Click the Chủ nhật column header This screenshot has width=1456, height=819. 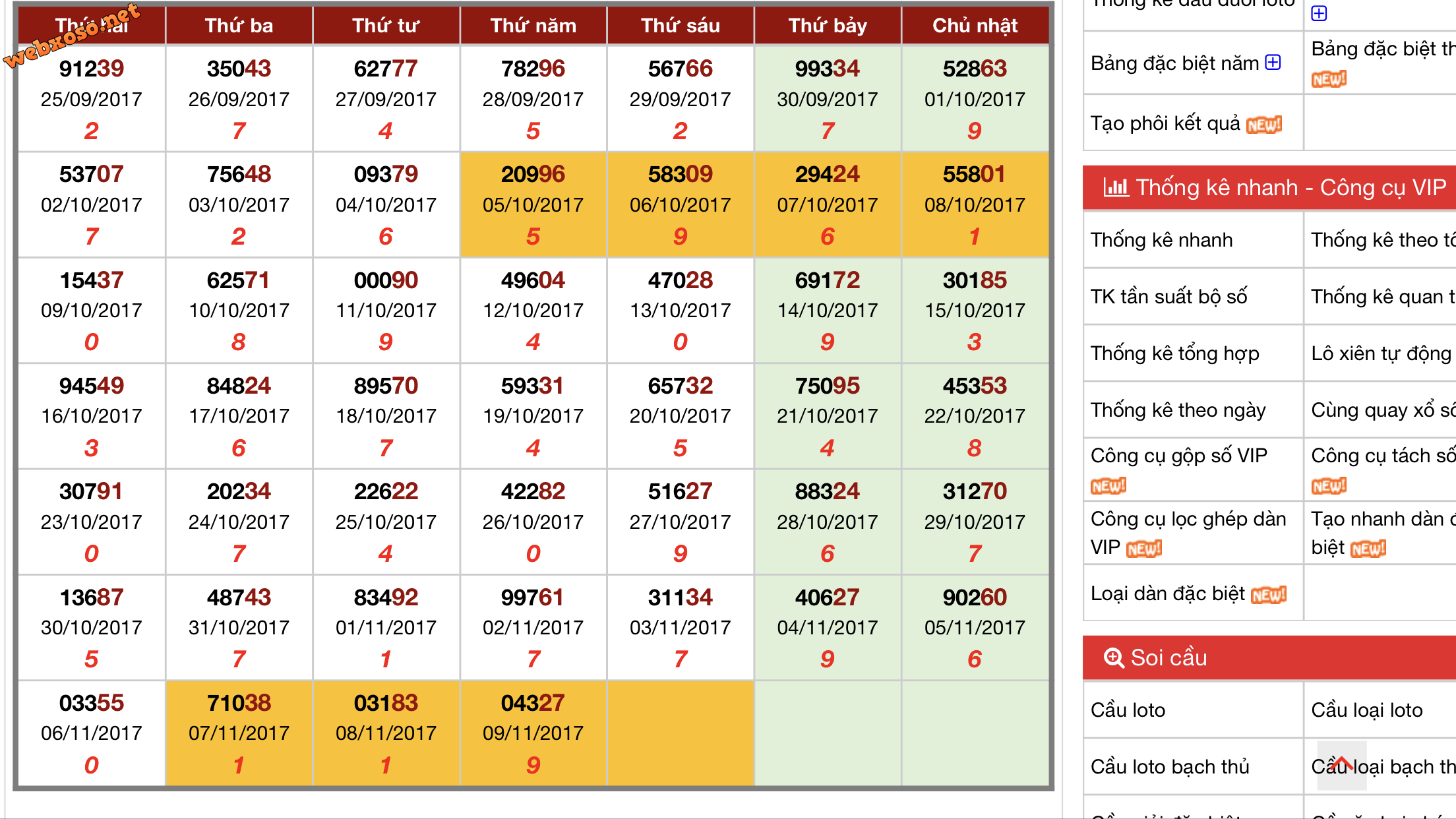tap(975, 25)
